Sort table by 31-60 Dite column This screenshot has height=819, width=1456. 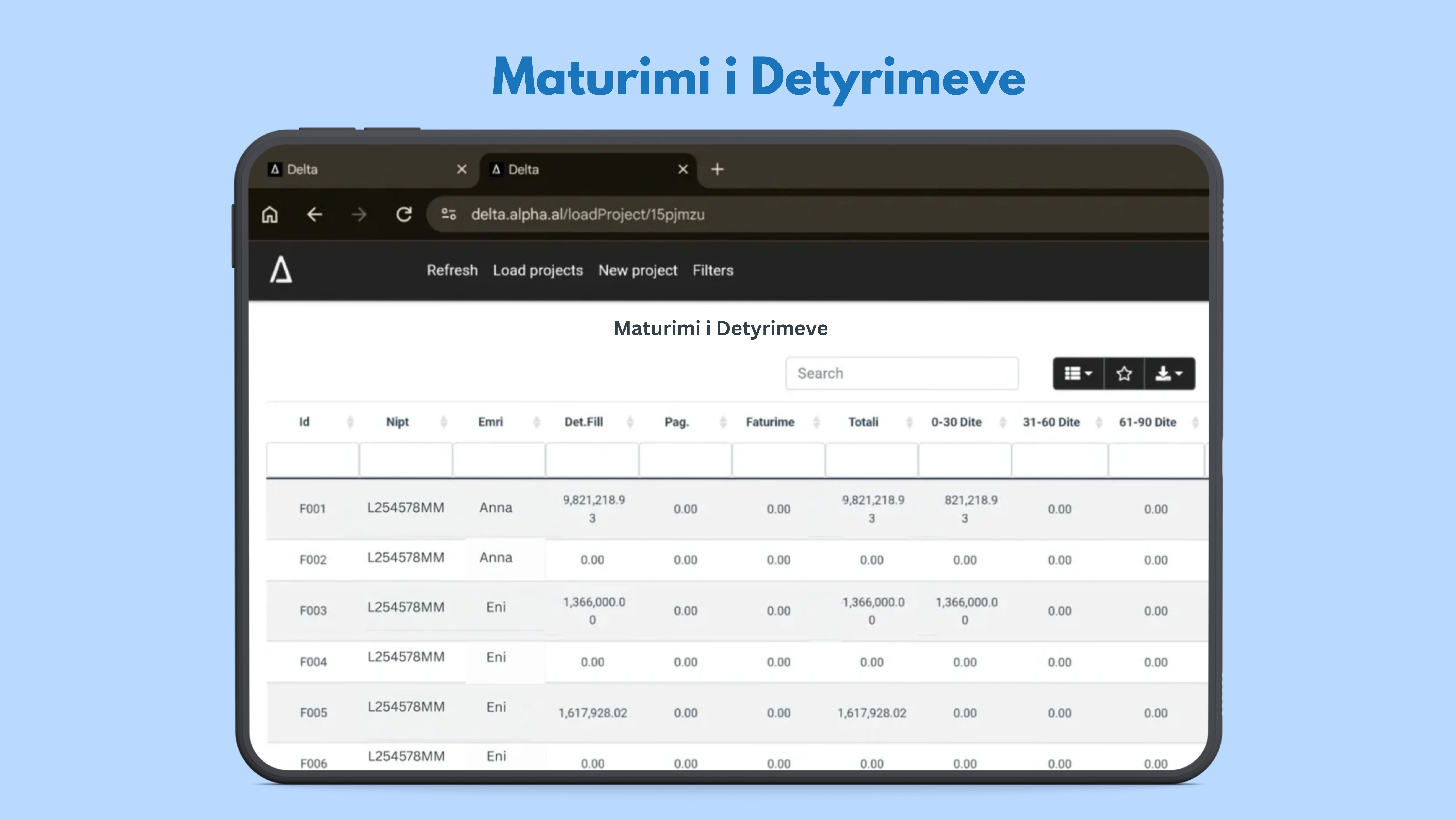pos(1099,422)
